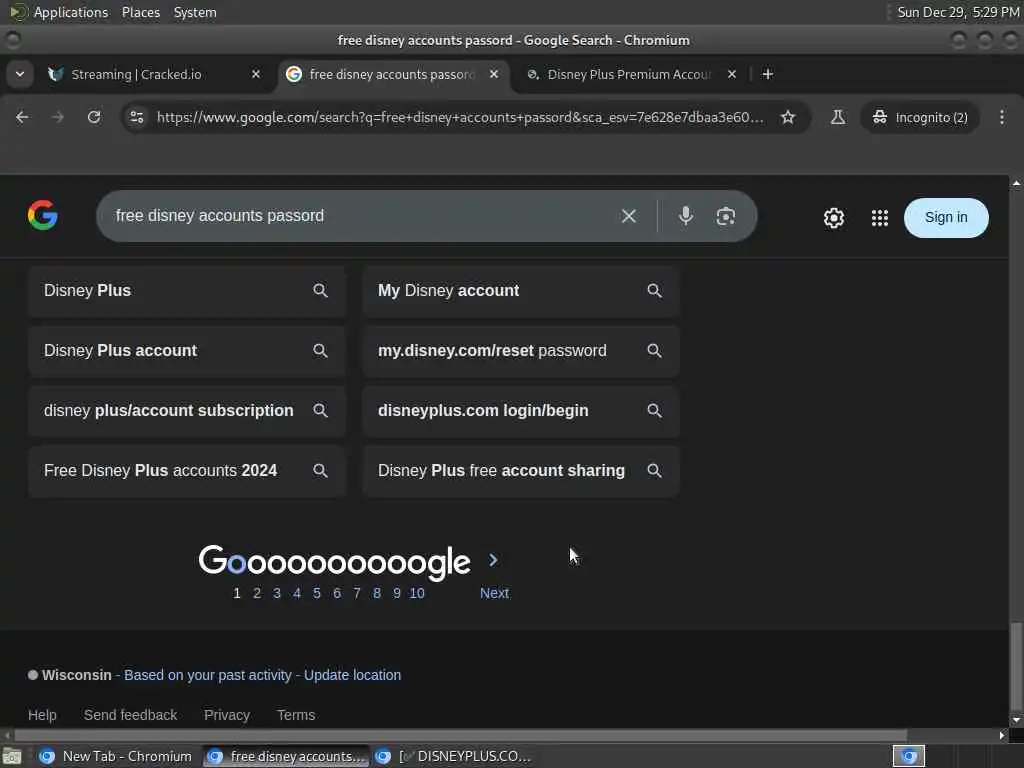Image resolution: width=1024 pixels, height=768 pixels.
Task: Open the Places menu
Action: 140,12
